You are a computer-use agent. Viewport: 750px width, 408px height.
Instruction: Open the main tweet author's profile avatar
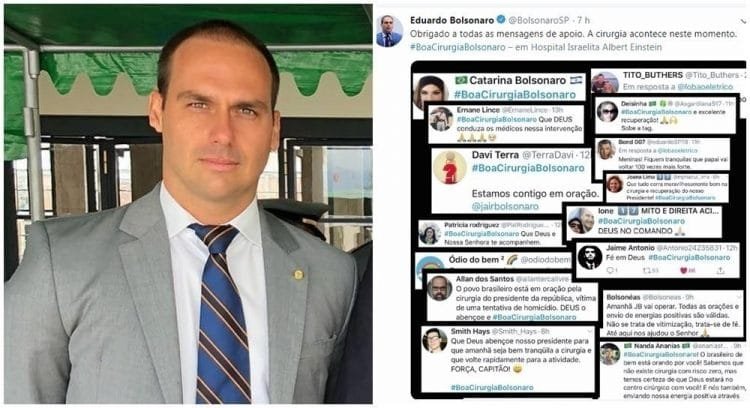[389, 31]
